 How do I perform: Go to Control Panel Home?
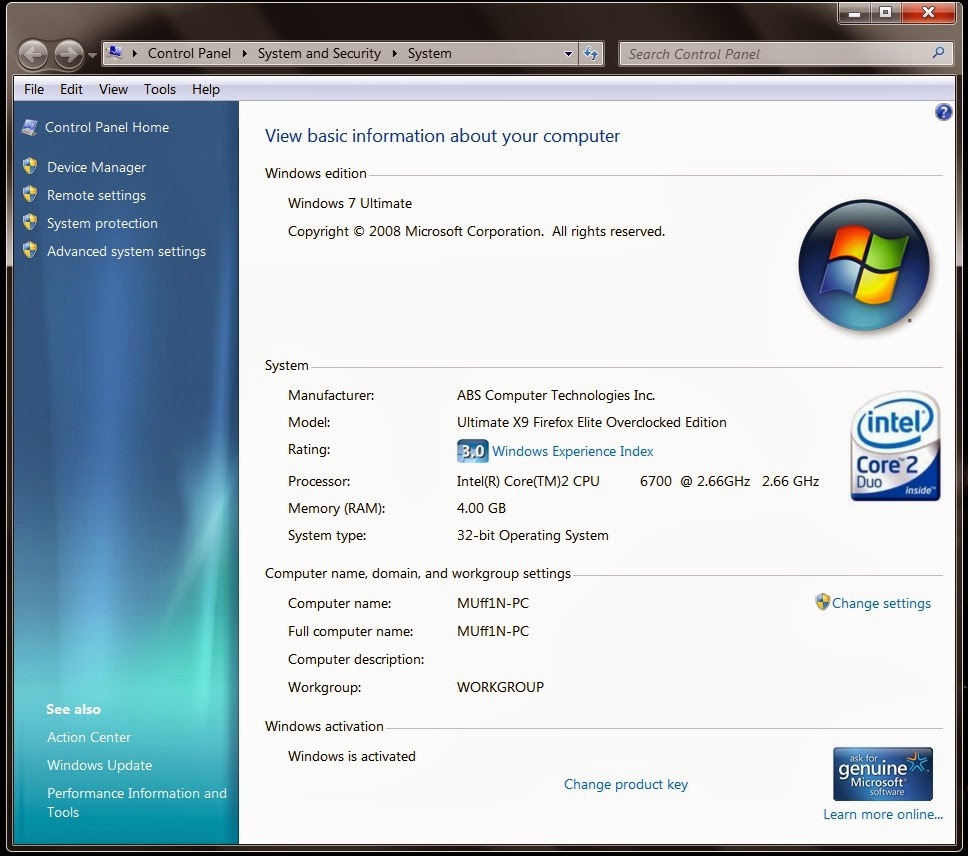click(x=107, y=127)
